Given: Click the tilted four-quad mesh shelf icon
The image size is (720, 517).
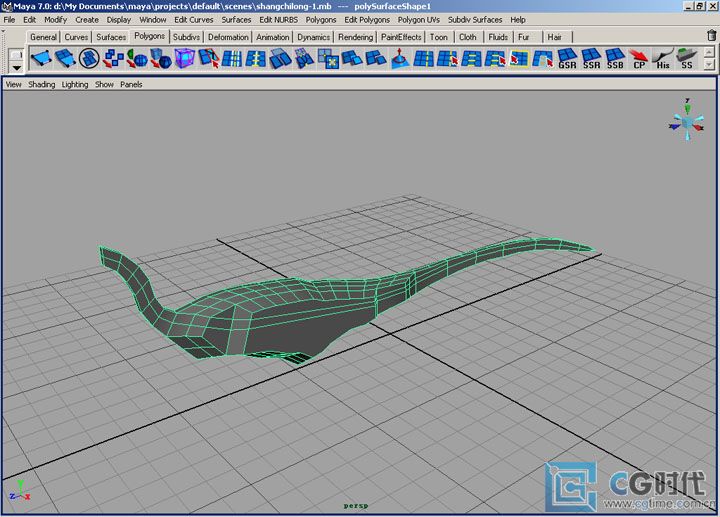Looking at the screenshot, I should (65, 59).
